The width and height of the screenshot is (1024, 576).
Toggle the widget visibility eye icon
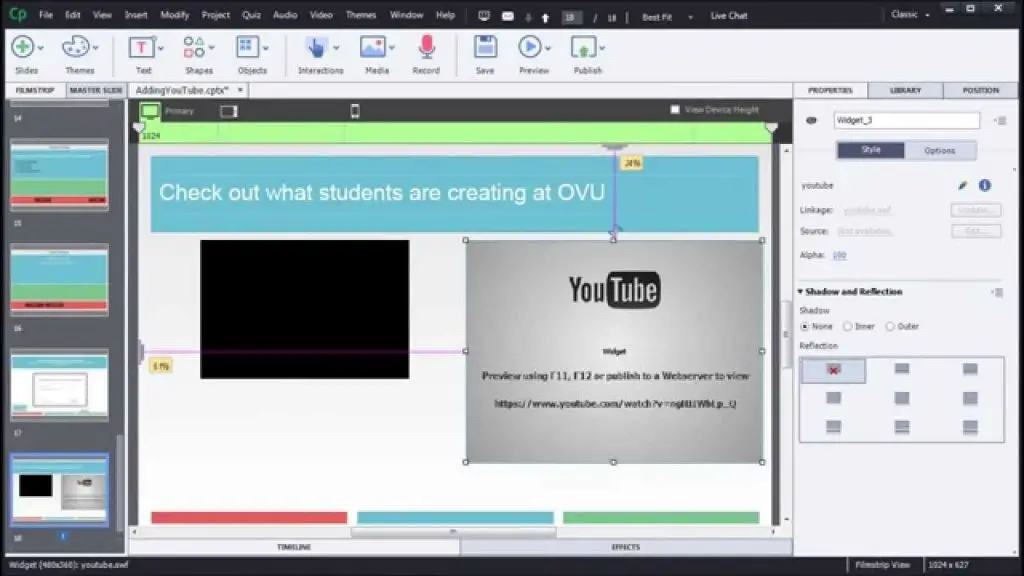click(811, 120)
